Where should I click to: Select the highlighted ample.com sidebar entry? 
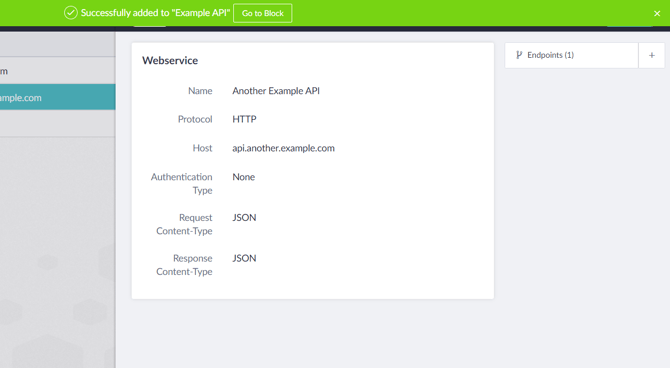tap(57, 97)
